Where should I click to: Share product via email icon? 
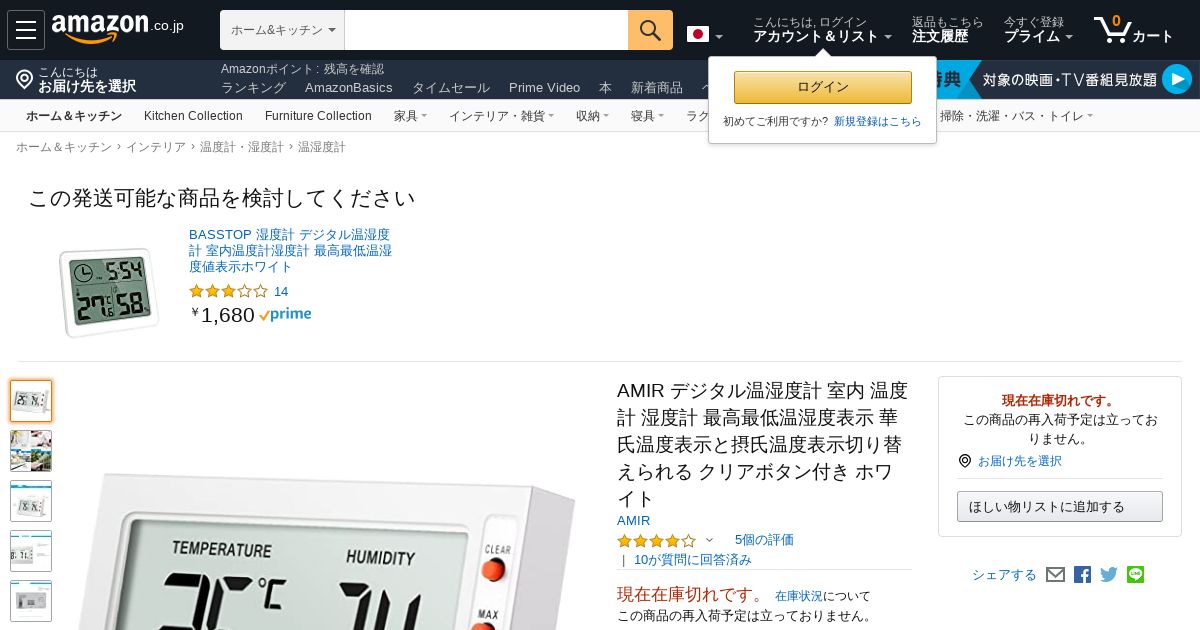(1055, 574)
